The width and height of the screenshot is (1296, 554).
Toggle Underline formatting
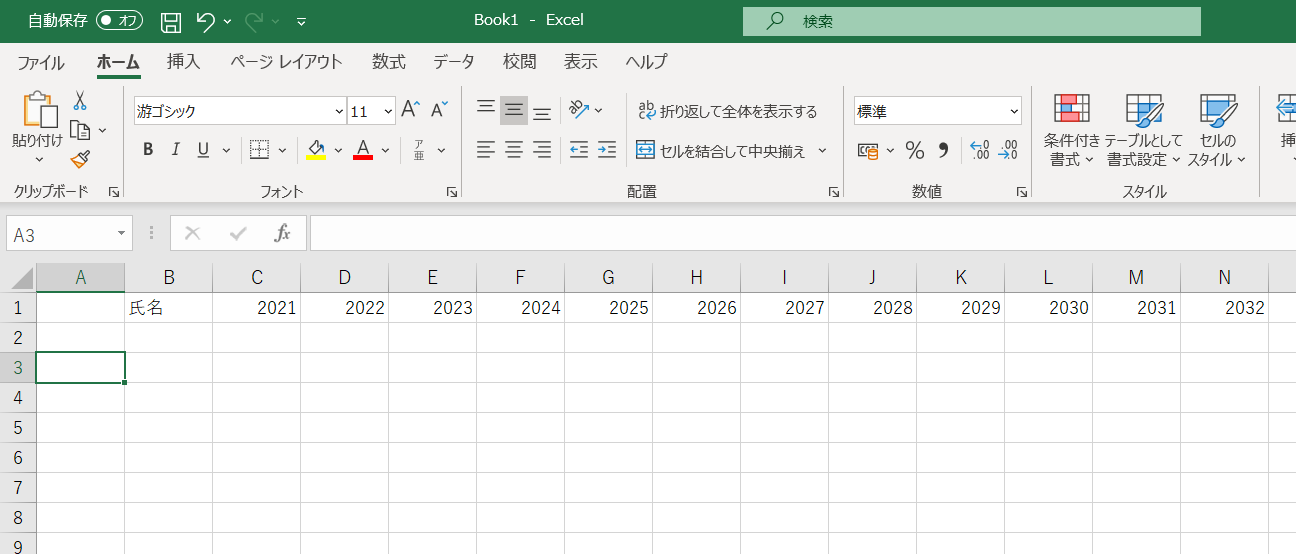tap(203, 150)
